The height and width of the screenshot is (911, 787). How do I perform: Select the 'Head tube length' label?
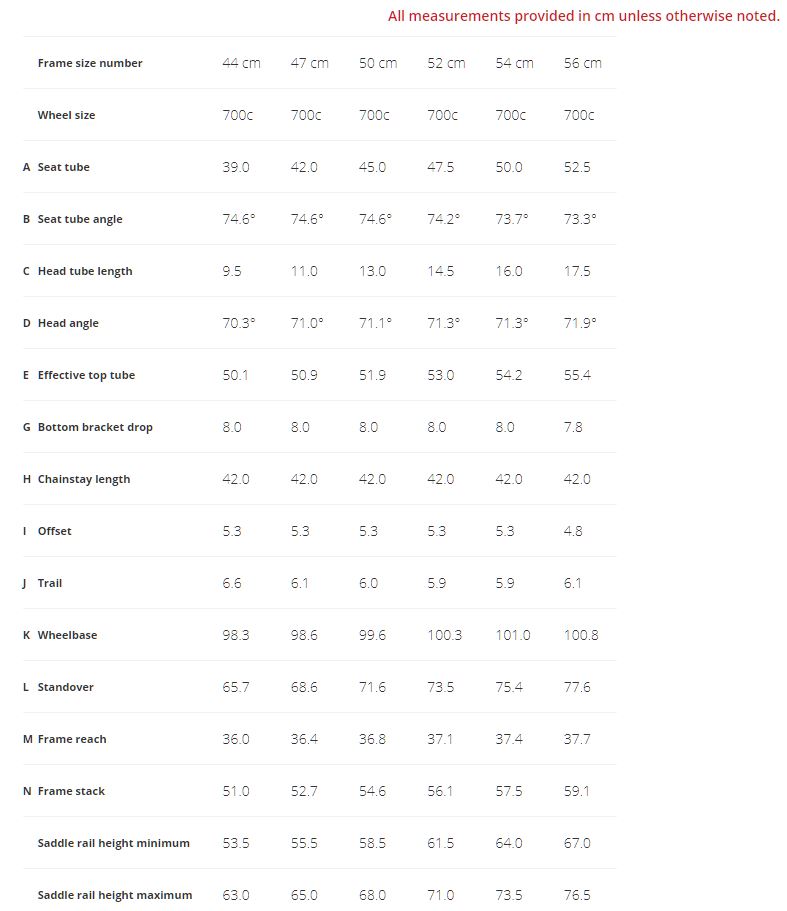[x=85, y=271]
